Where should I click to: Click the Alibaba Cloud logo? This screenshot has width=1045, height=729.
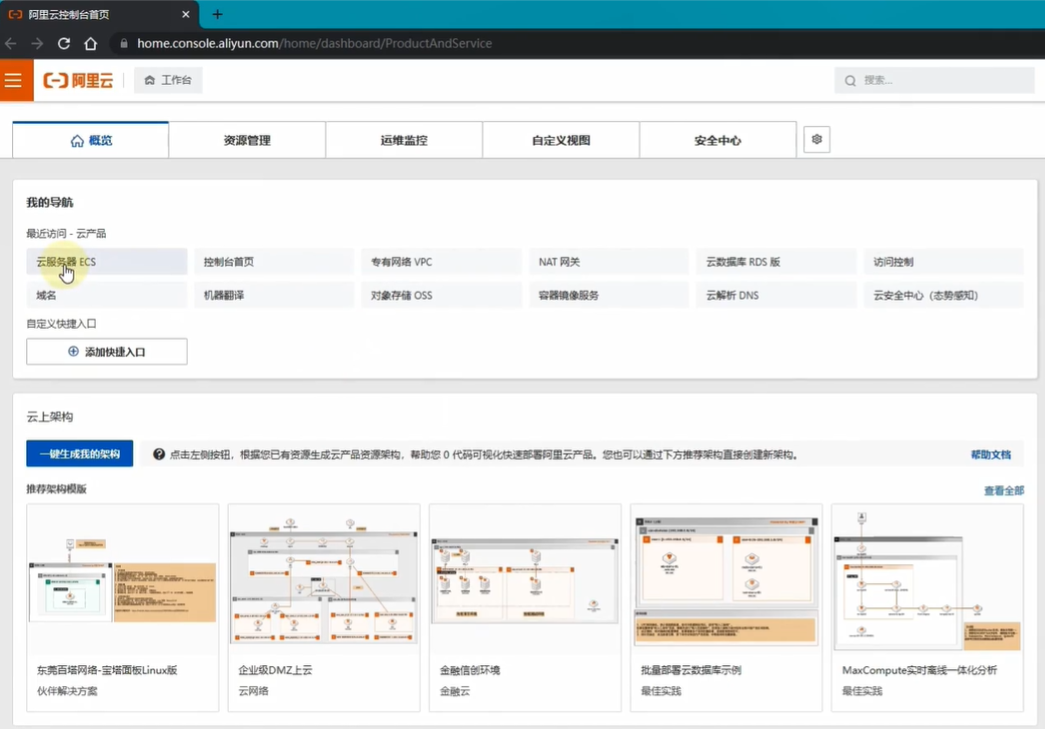pyautogui.click(x=78, y=81)
